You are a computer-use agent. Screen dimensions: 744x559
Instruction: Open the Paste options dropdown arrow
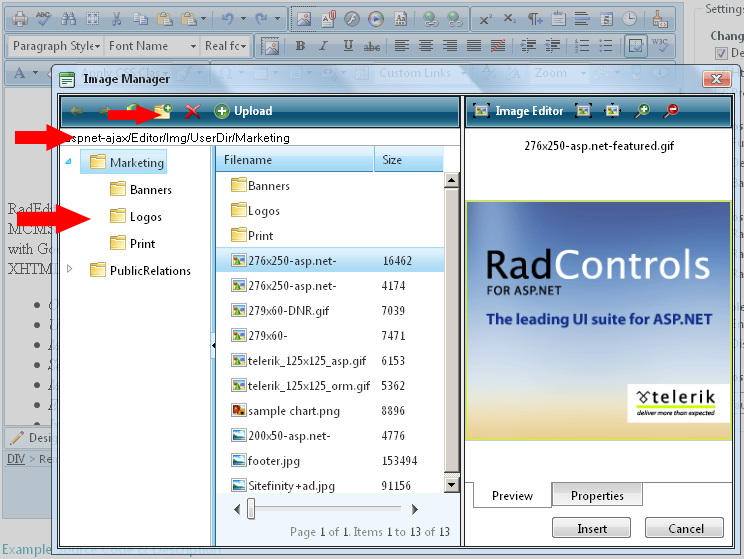(x=204, y=19)
